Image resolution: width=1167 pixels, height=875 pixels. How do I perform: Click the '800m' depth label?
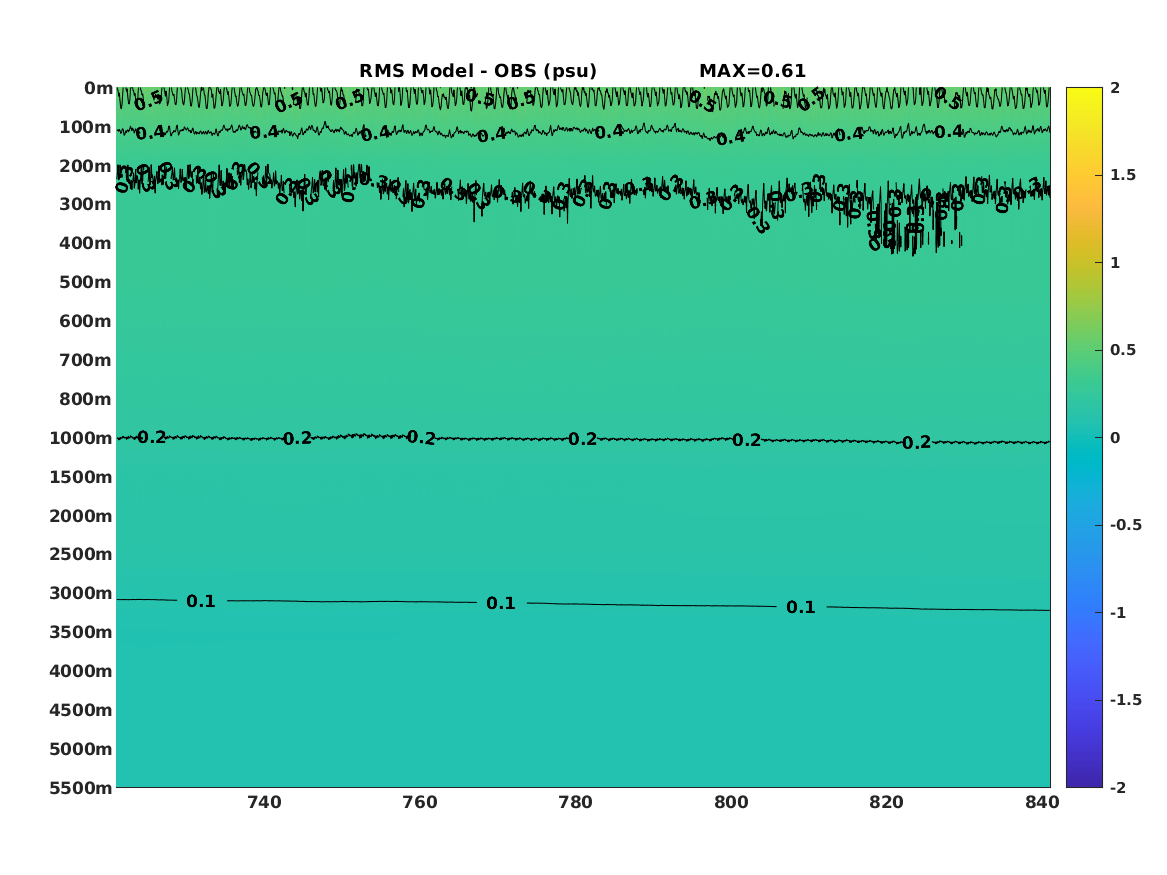point(85,399)
